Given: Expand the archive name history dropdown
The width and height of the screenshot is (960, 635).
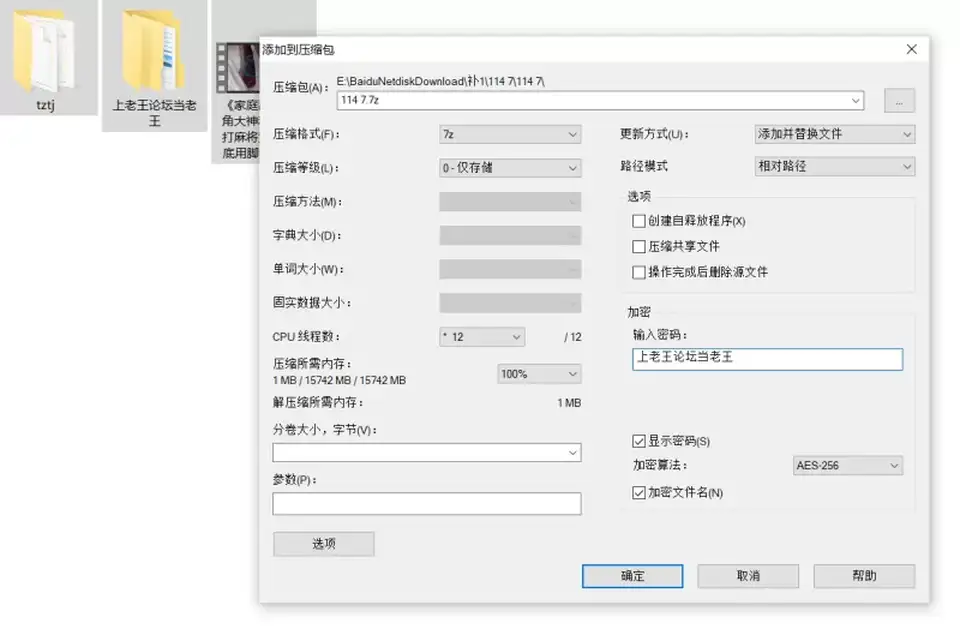Looking at the screenshot, I should point(855,100).
